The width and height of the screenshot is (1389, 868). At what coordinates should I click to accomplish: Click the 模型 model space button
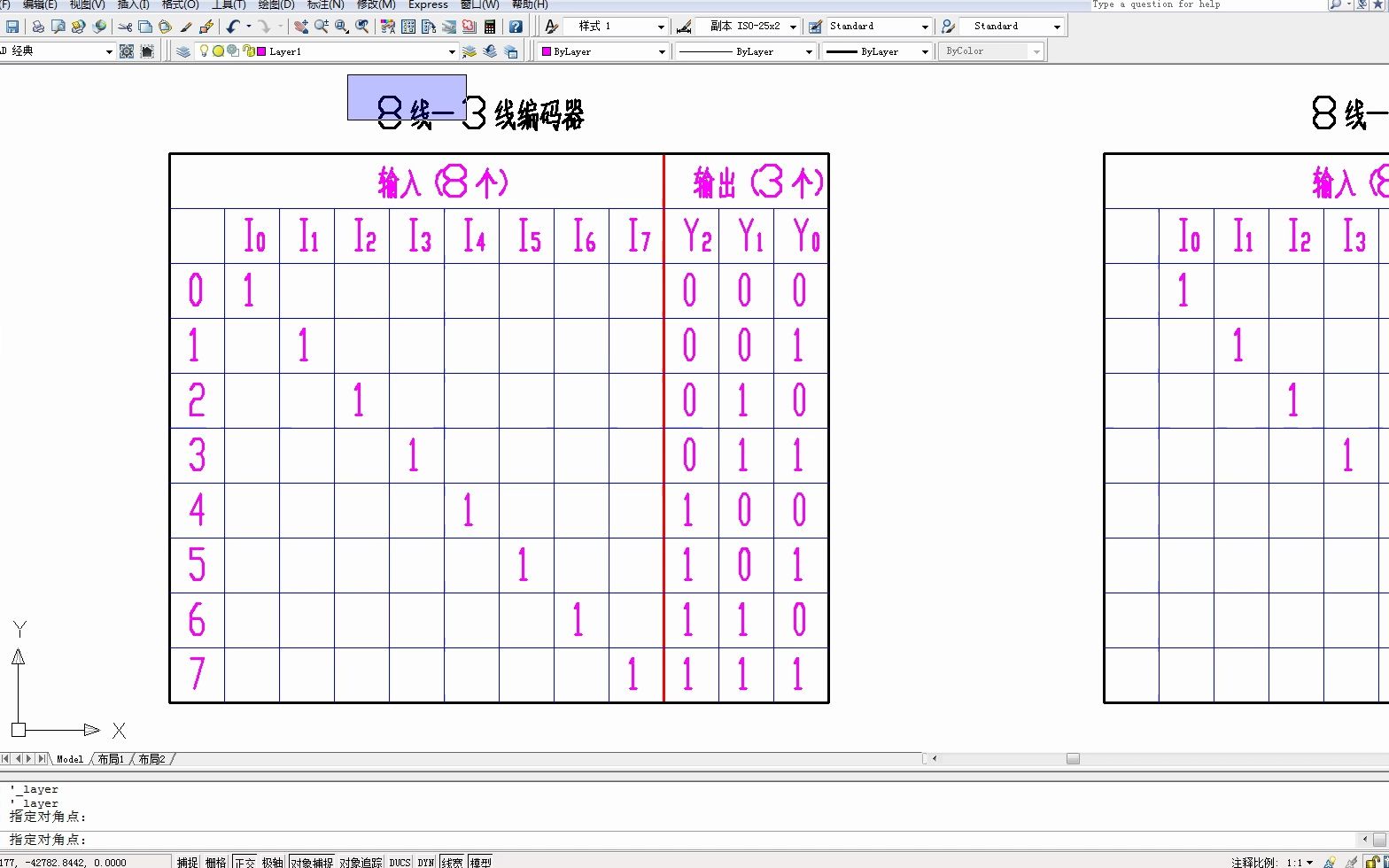coord(481,862)
